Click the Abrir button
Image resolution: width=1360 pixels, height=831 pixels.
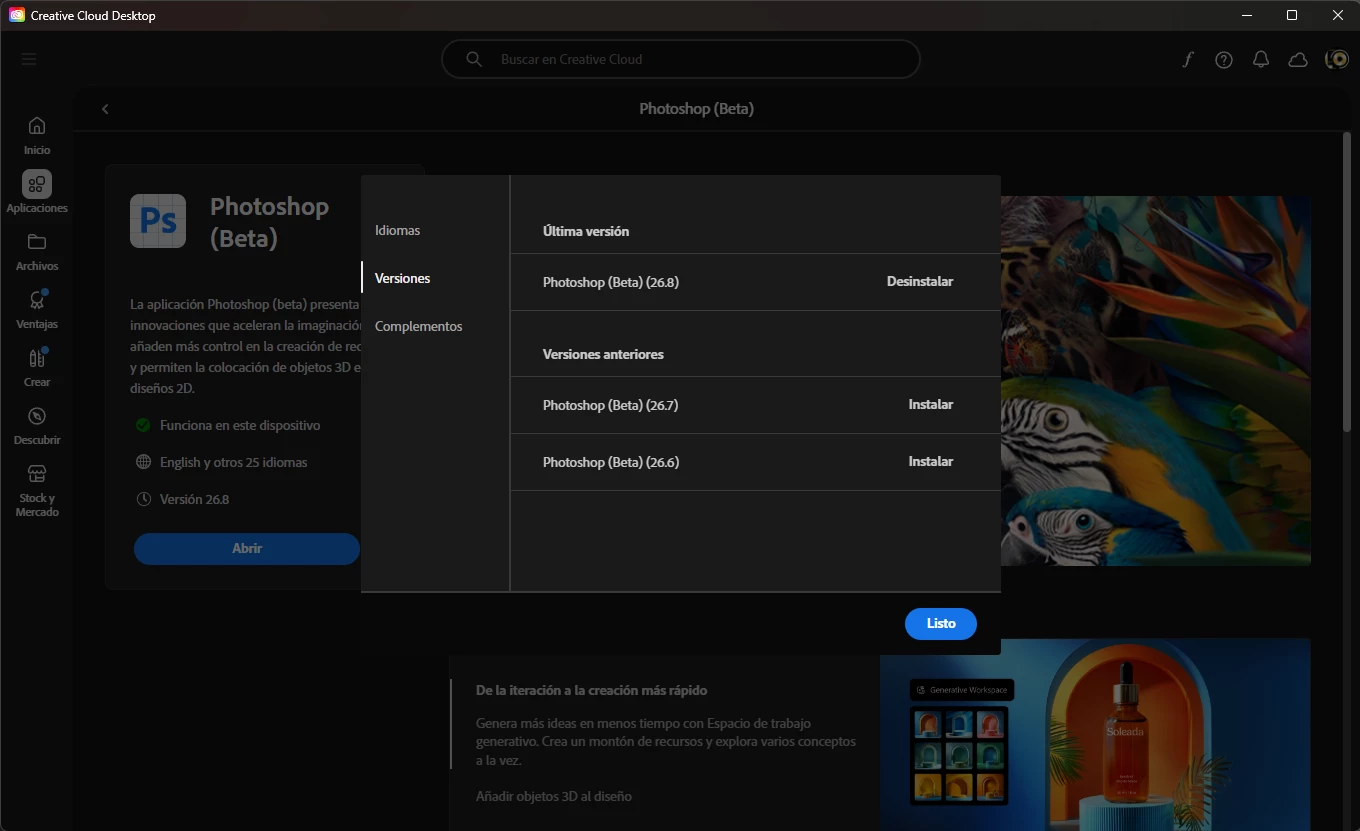pos(247,549)
